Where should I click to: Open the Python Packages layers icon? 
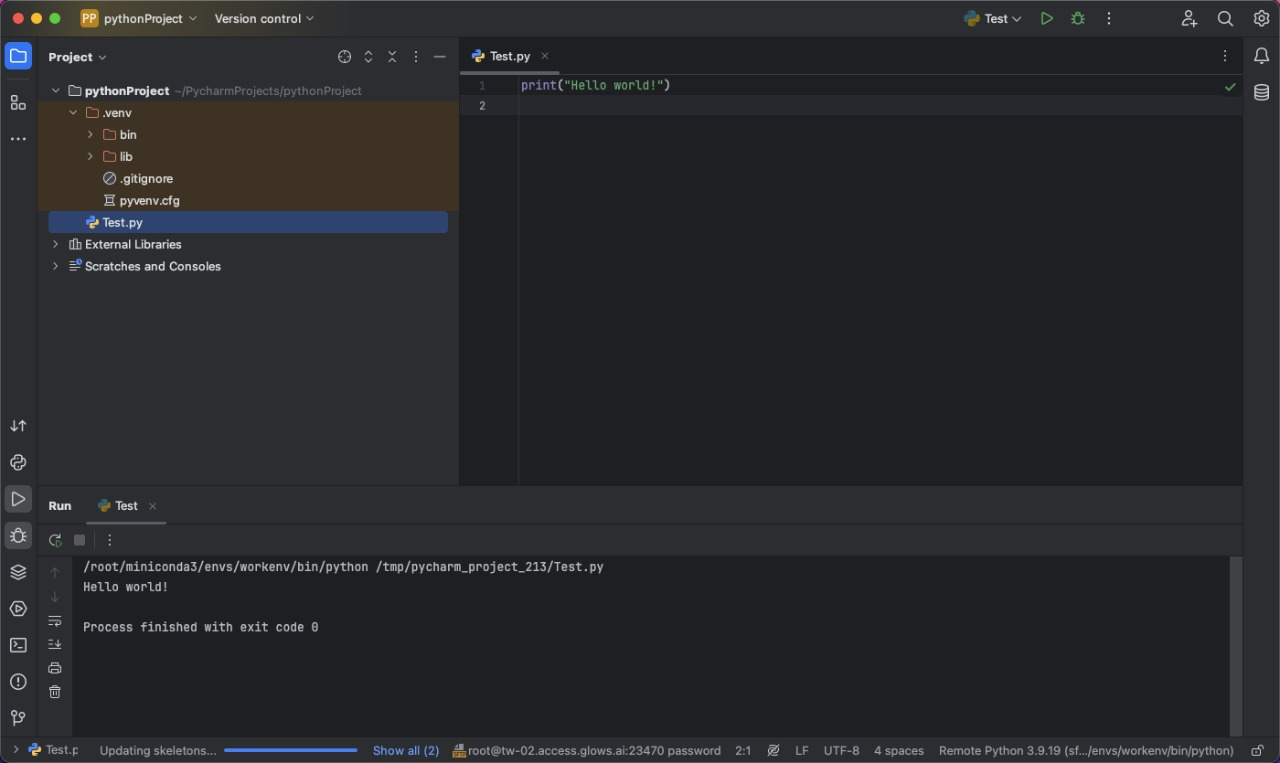(18, 572)
